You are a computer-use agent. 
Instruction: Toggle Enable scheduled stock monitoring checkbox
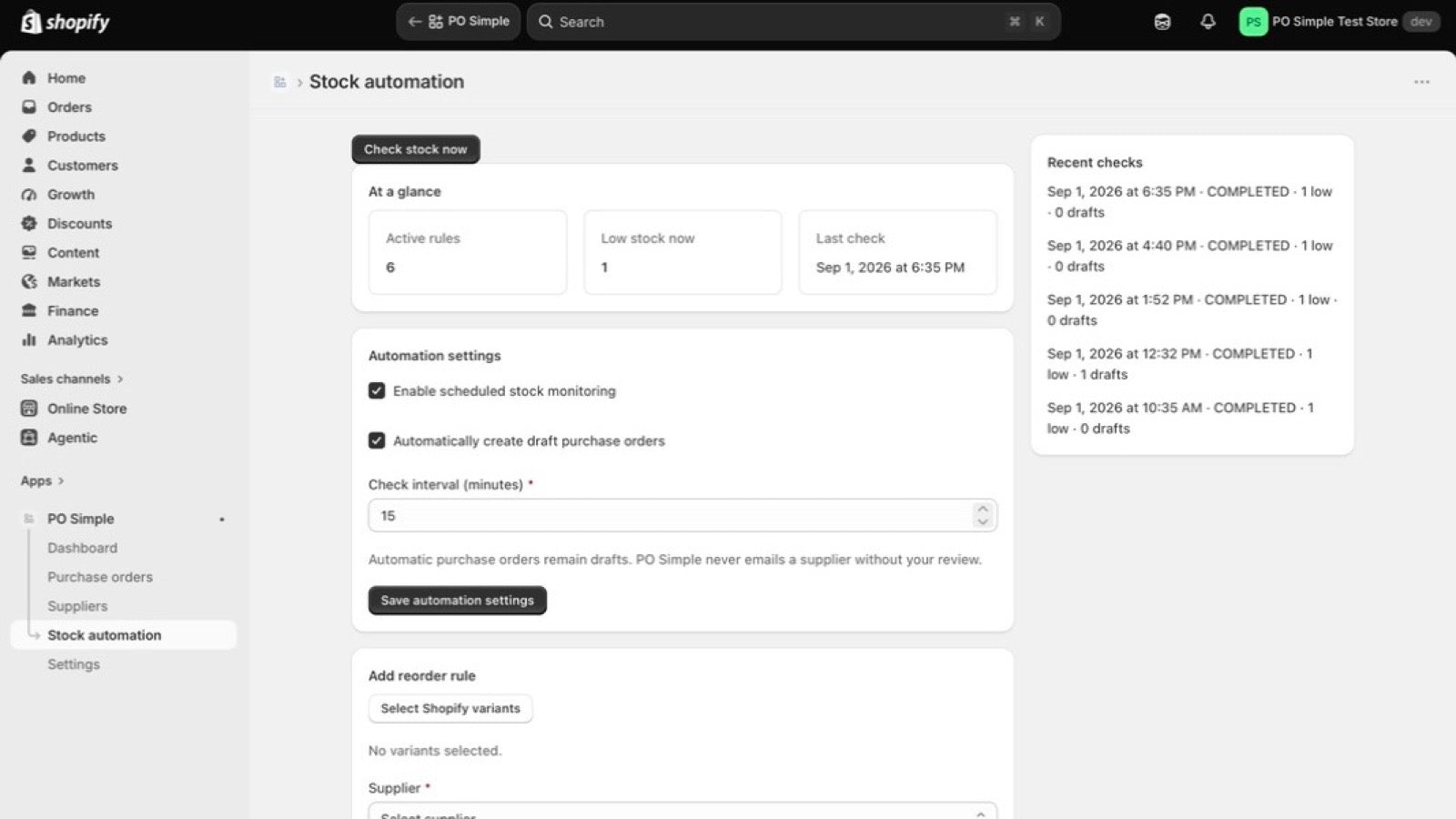[377, 390]
